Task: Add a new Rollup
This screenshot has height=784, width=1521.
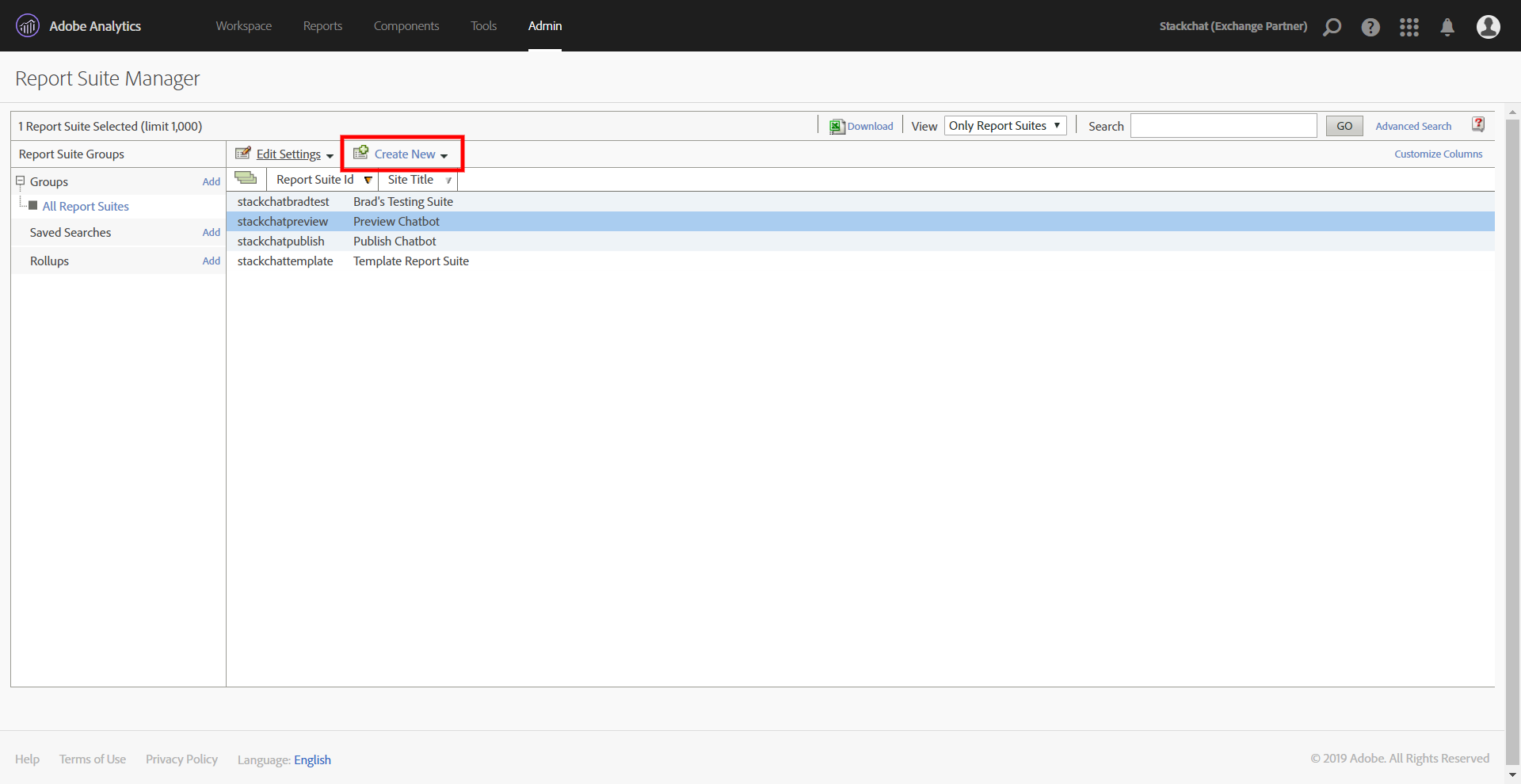Action: click(x=212, y=261)
